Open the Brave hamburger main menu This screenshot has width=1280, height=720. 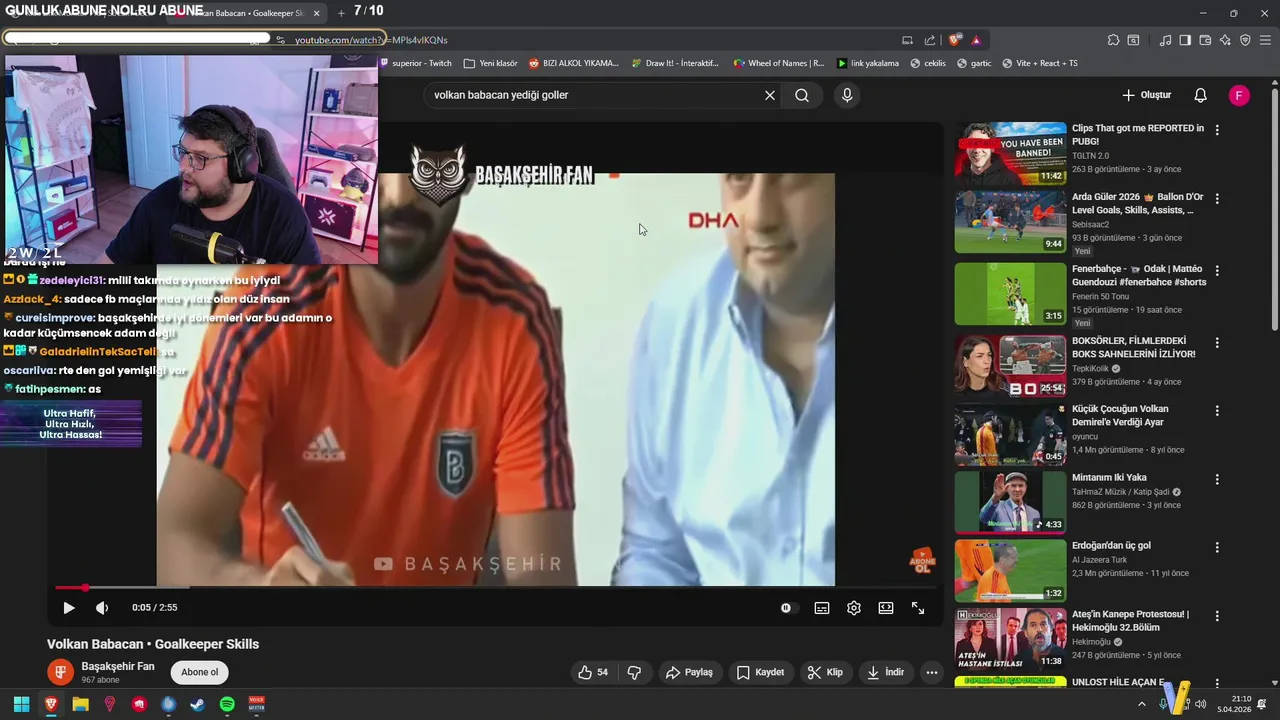(1266, 40)
